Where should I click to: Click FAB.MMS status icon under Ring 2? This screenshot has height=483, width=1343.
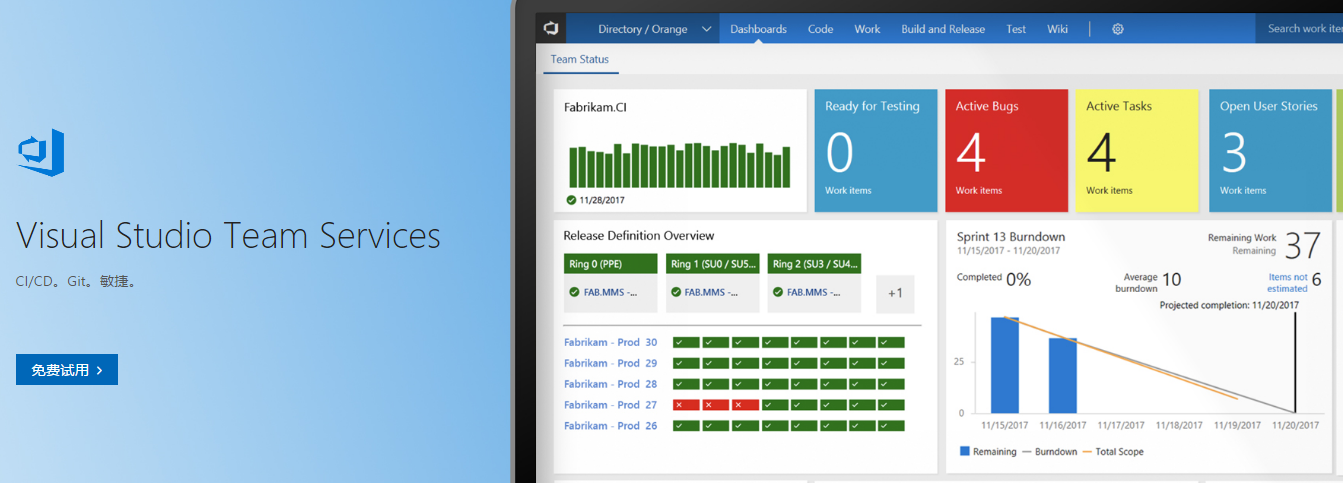(778, 293)
